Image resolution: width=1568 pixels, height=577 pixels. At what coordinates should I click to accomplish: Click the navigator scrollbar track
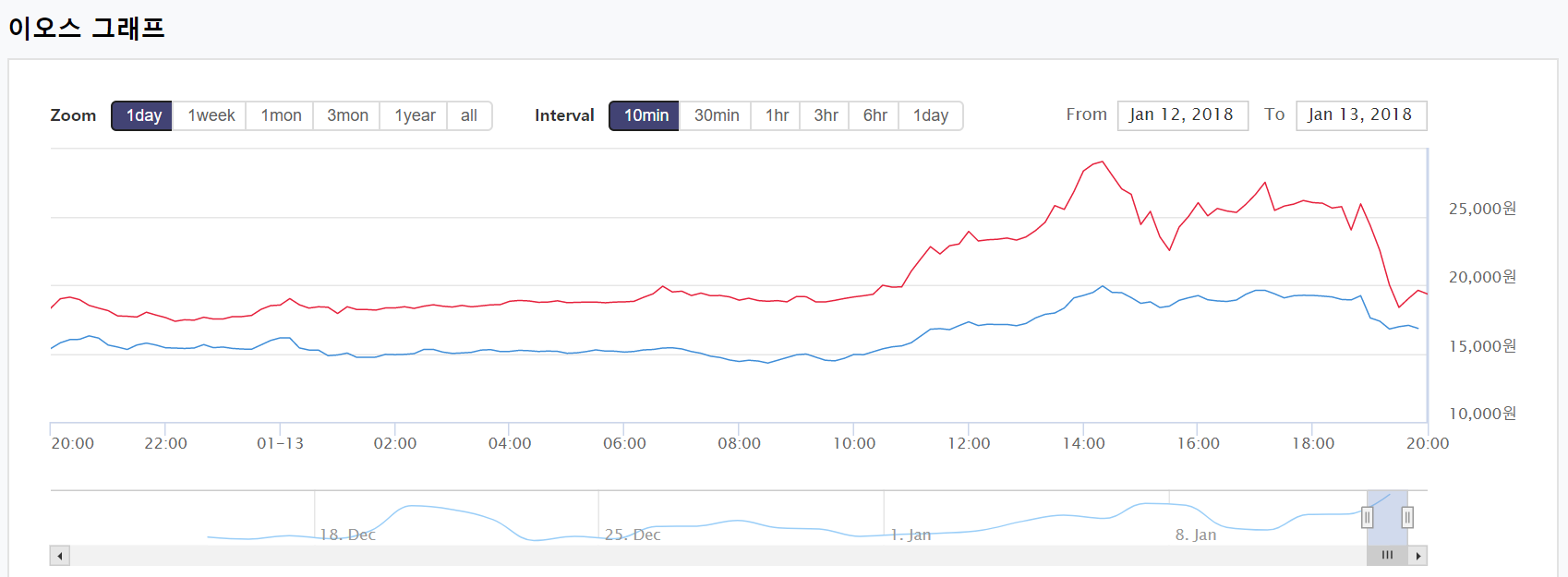tap(718, 556)
